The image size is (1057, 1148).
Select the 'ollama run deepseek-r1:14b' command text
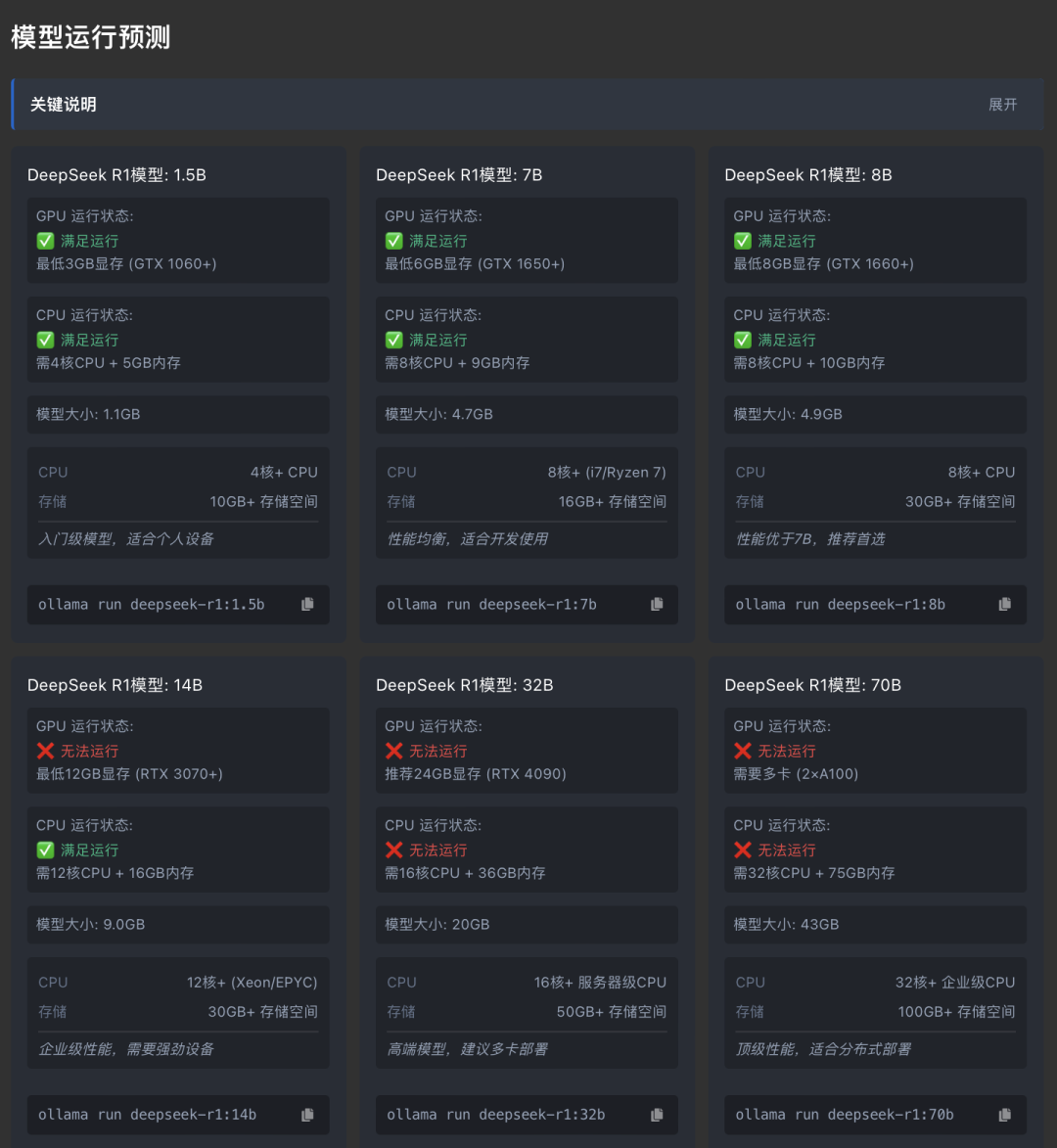coord(147,1115)
